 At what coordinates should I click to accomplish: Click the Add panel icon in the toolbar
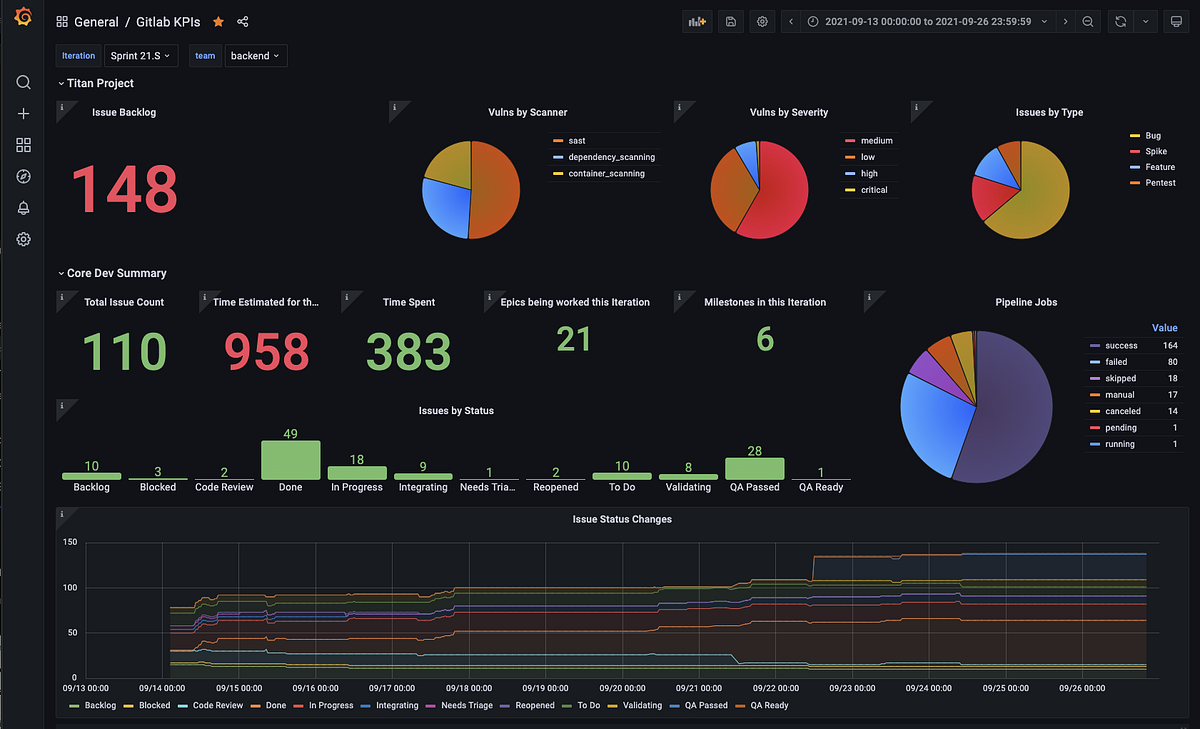tap(697, 21)
